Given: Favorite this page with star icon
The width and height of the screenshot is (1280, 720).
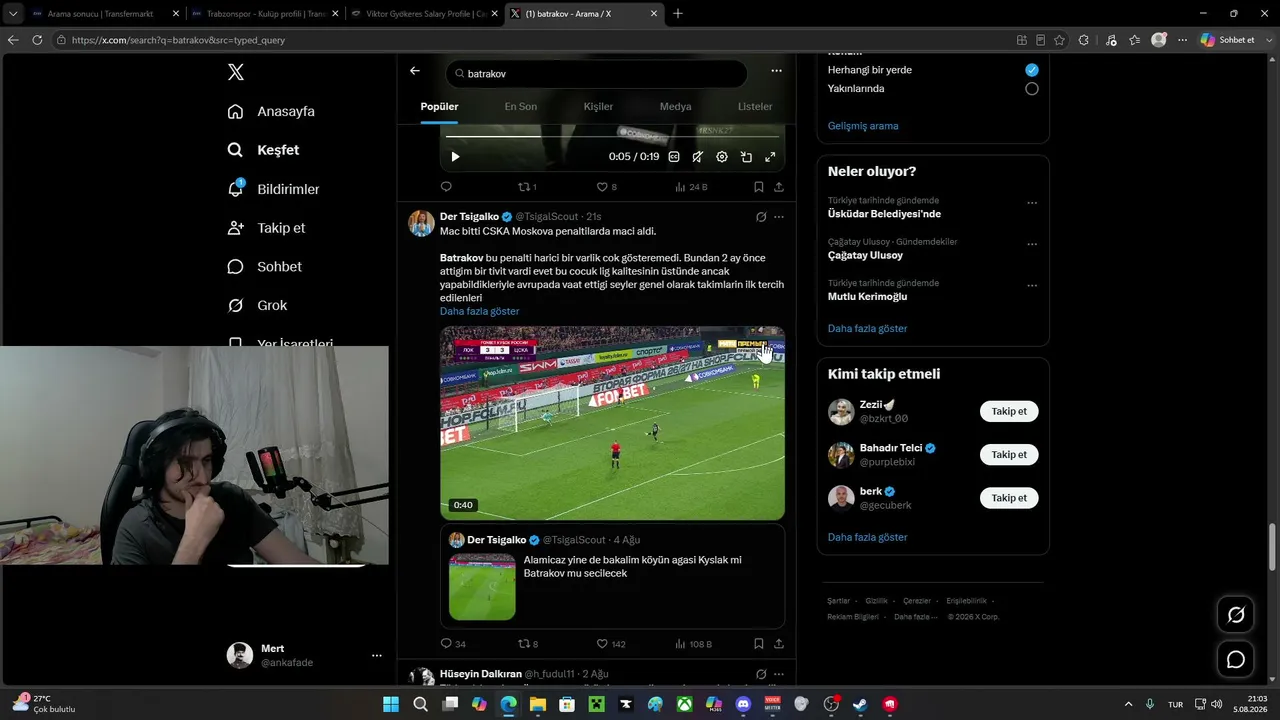Looking at the screenshot, I should coord(1059,40).
